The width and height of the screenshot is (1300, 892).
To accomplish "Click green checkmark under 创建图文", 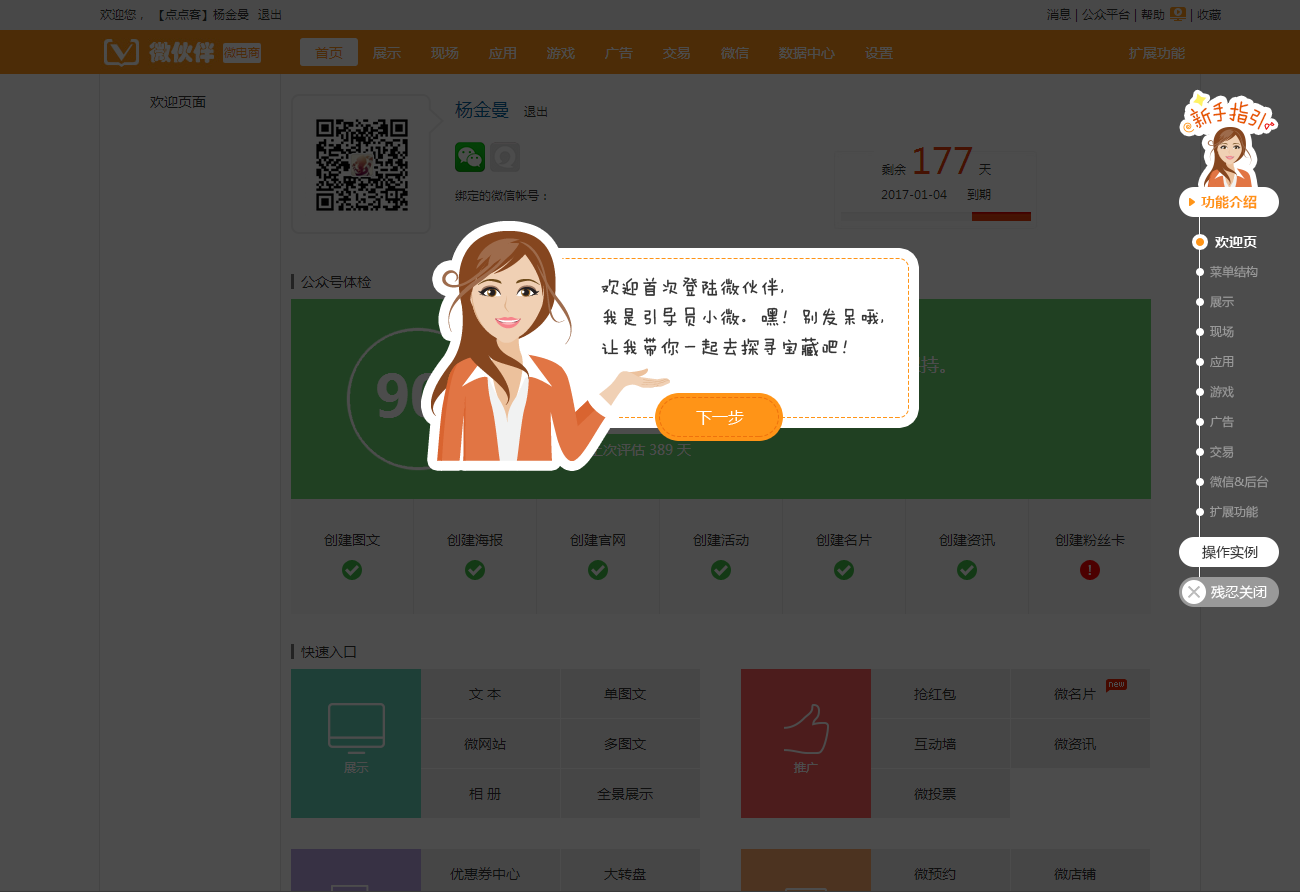I will [x=352, y=570].
